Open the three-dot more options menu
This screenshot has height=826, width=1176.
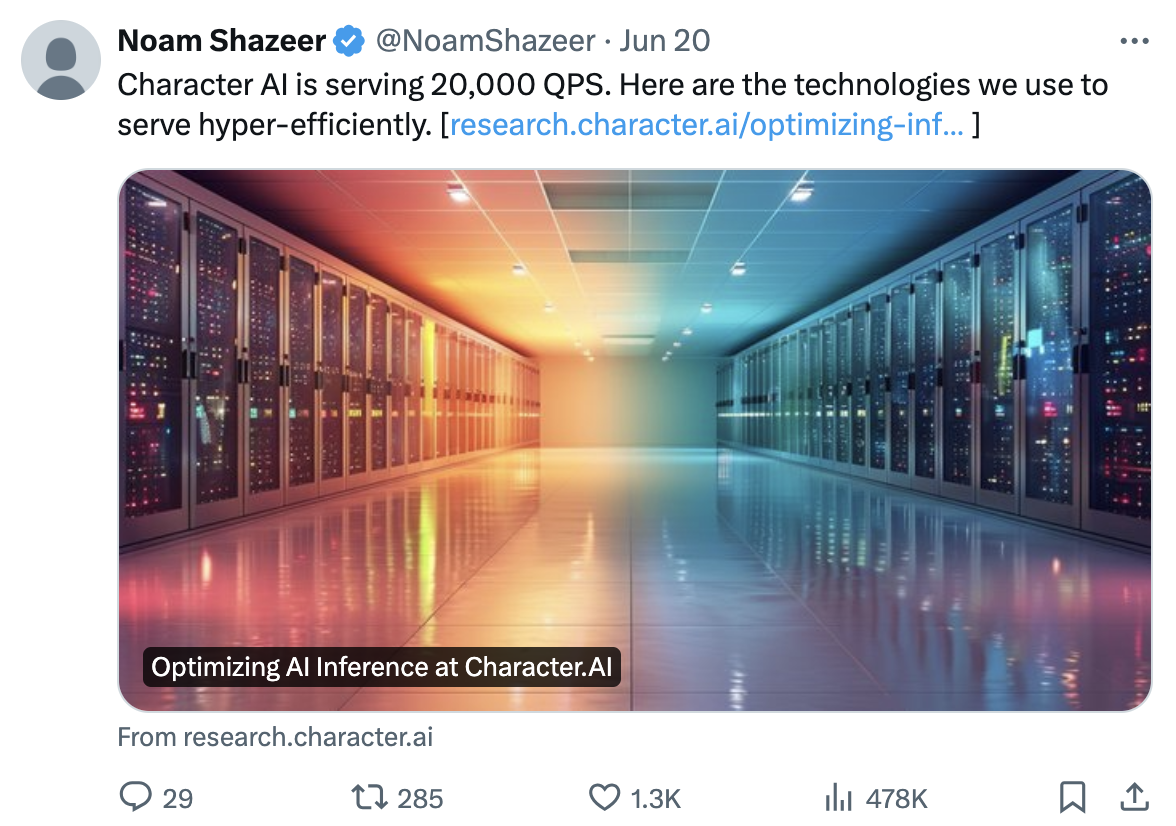point(1134,41)
